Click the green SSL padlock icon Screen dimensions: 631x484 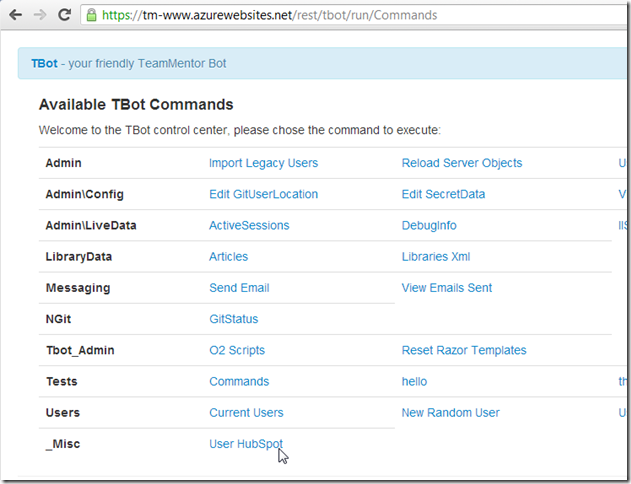point(91,15)
